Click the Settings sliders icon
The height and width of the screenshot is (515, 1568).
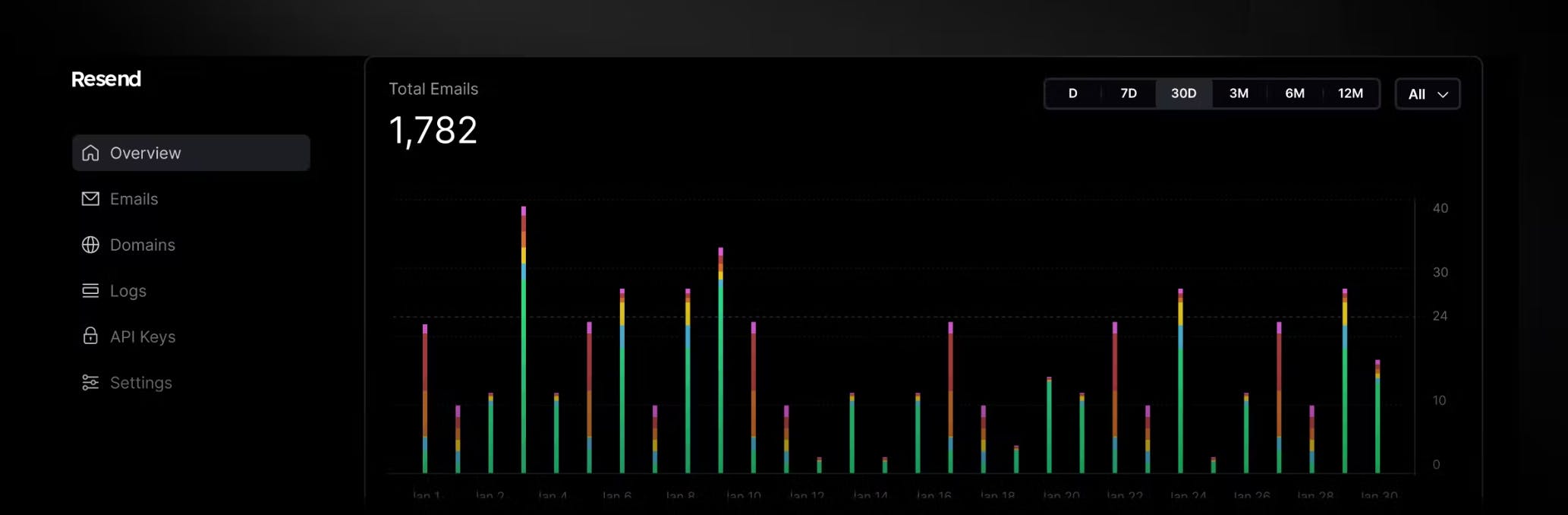click(x=90, y=382)
